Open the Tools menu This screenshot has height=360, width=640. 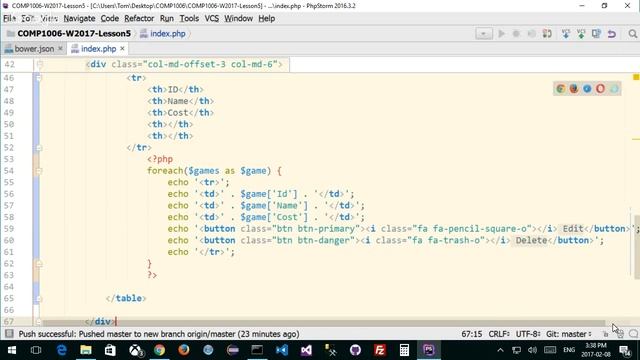pos(189,18)
